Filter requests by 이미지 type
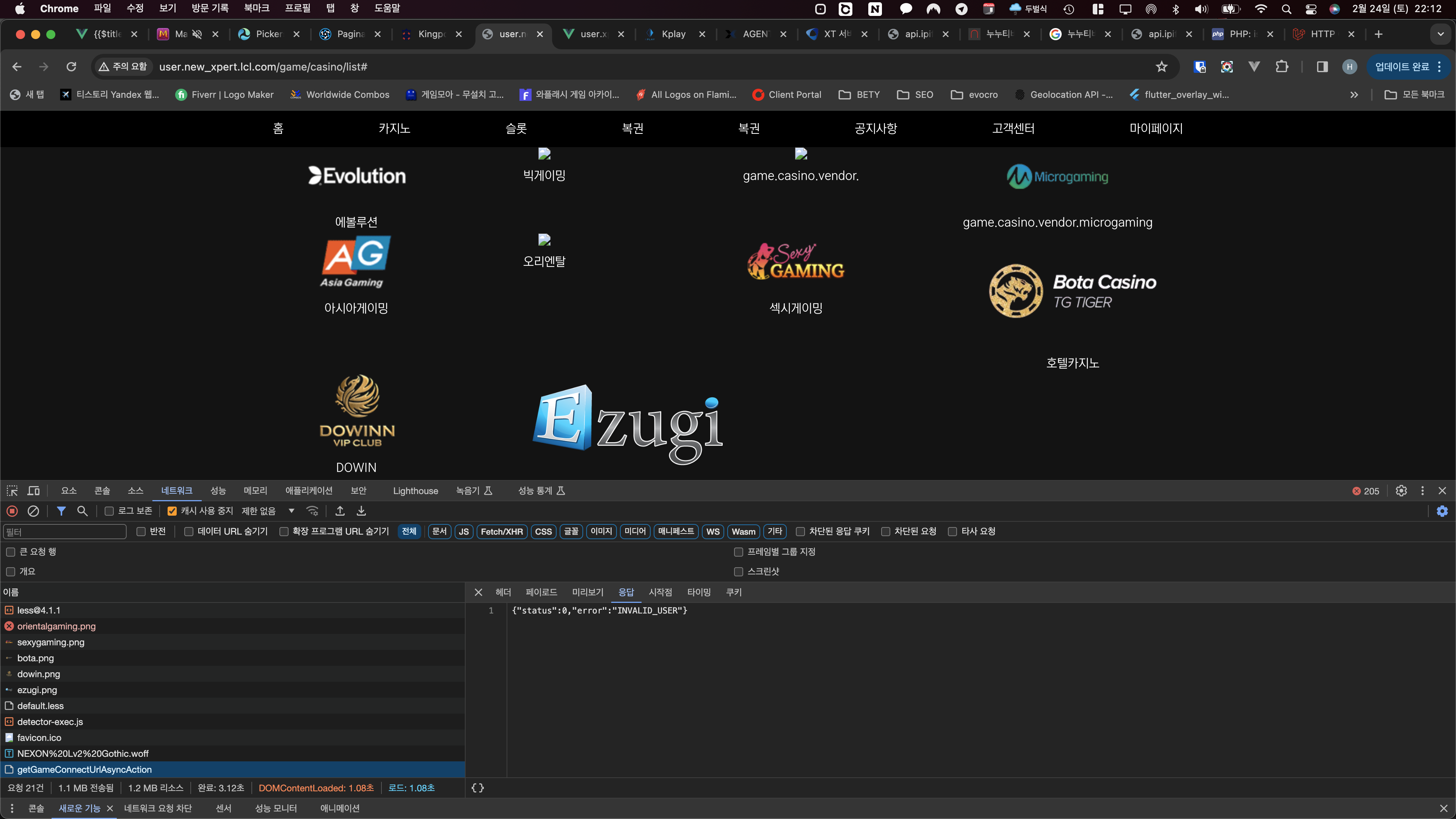 (601, 531)
